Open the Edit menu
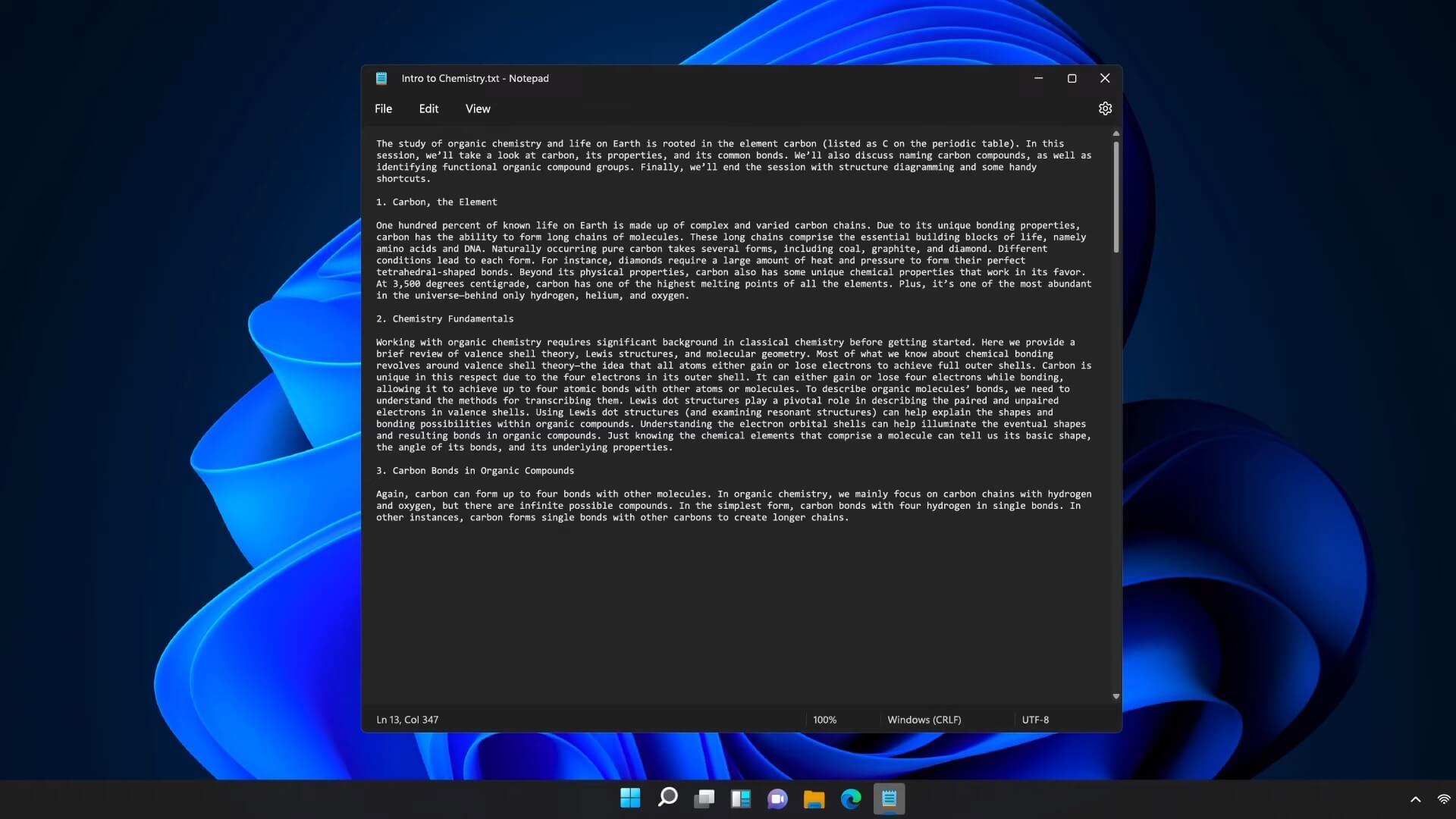 point(428,108)
